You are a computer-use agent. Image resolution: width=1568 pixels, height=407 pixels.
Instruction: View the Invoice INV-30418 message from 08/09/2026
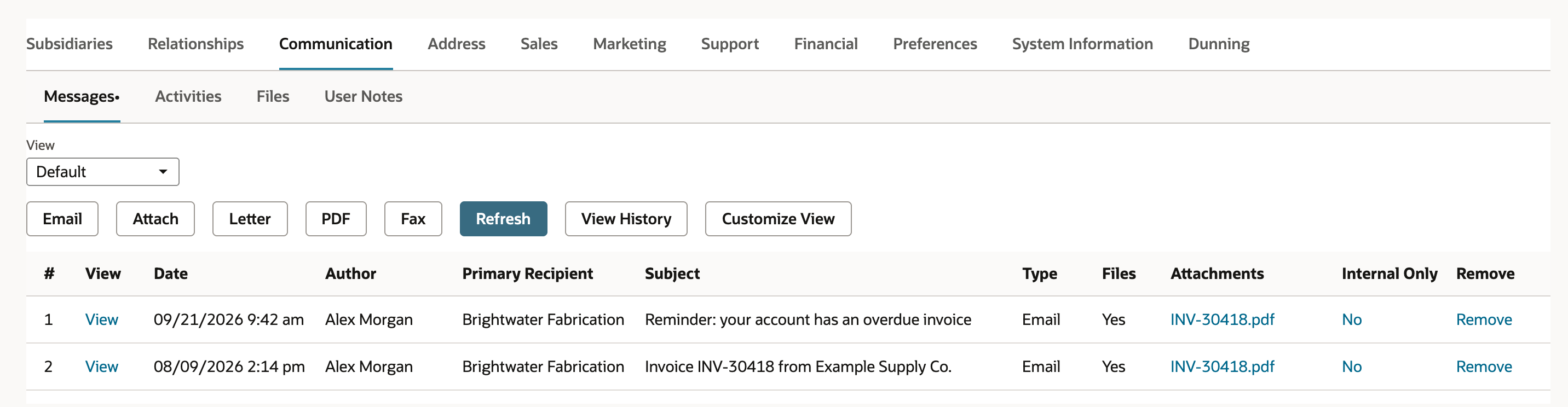102,366
